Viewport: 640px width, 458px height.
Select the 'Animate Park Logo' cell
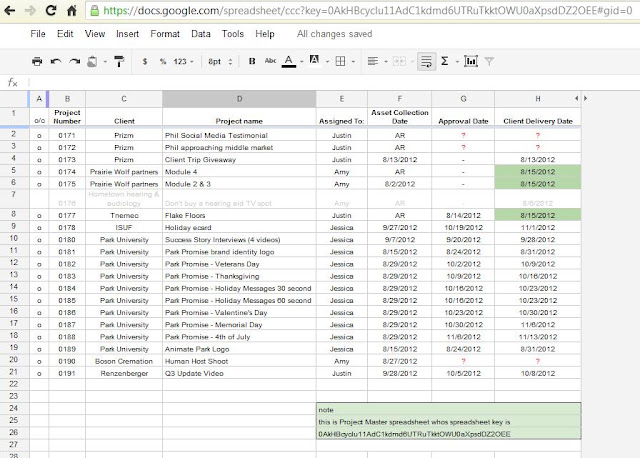[239, 349]
